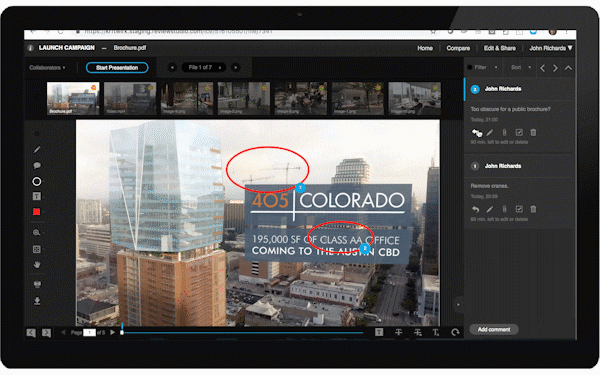Viewport: 600px width, 375px height.
Task: Select the speech bubble comment tool
Action: (37, 165)
